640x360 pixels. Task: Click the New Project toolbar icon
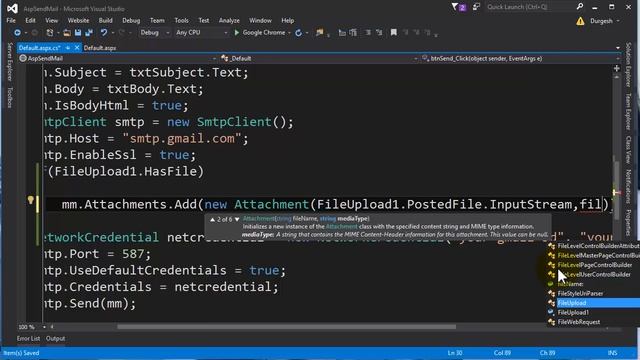click(x=50, y=33)
